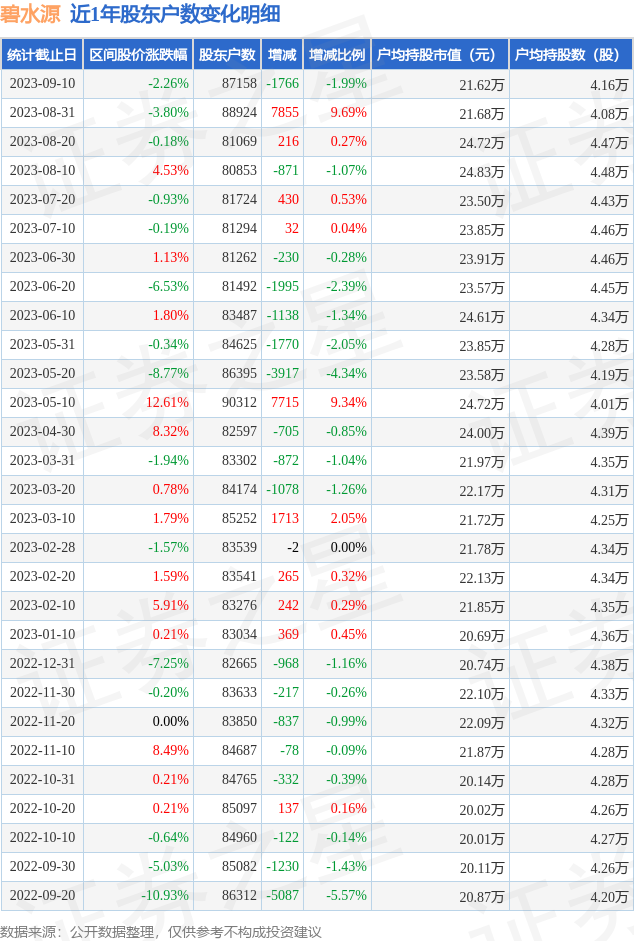The image size is (634, 941).
Task: Select date cell 2022-10-10
Action: (x=43, y=838)
